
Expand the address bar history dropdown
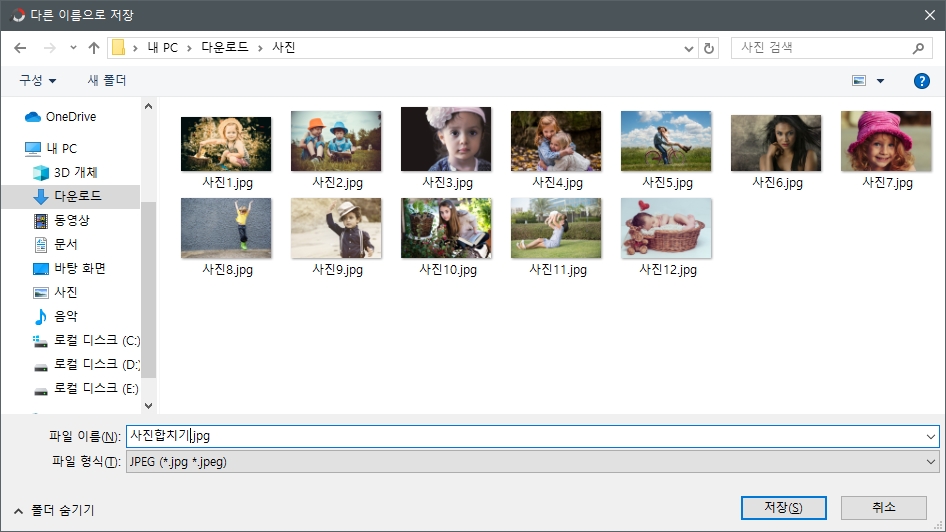(x=688, y=48)
